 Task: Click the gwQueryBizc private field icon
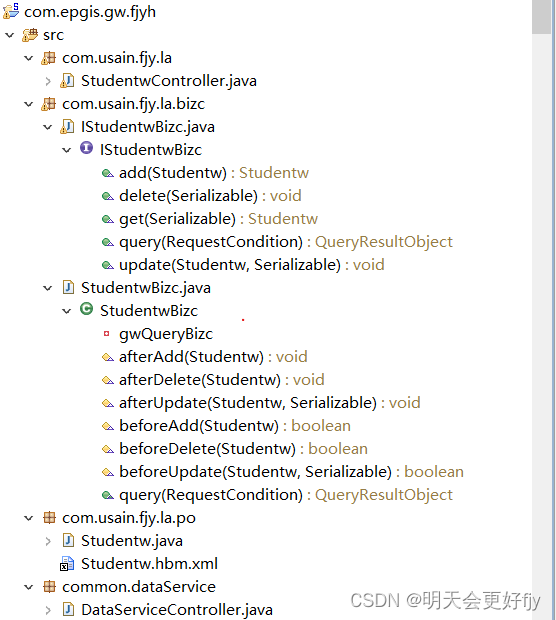pyautogui.click(x=106, y=334)
